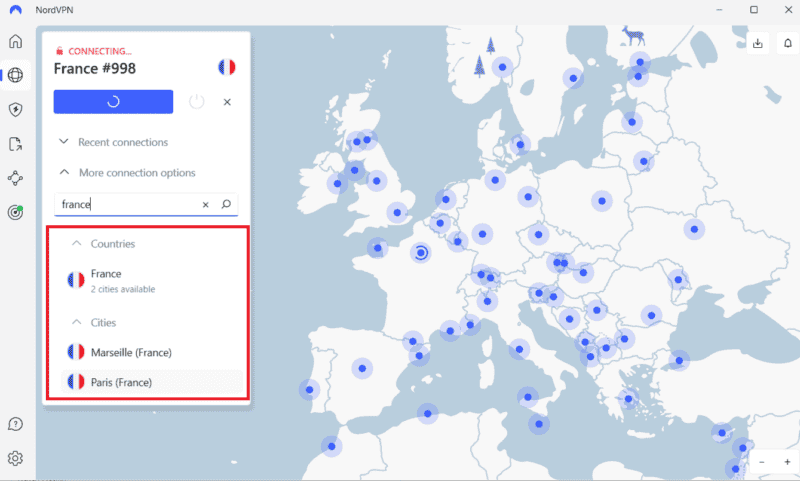Select Marseille (France) city
The image size is (800, 481).
pyautogui.click(x=152, y=352)
